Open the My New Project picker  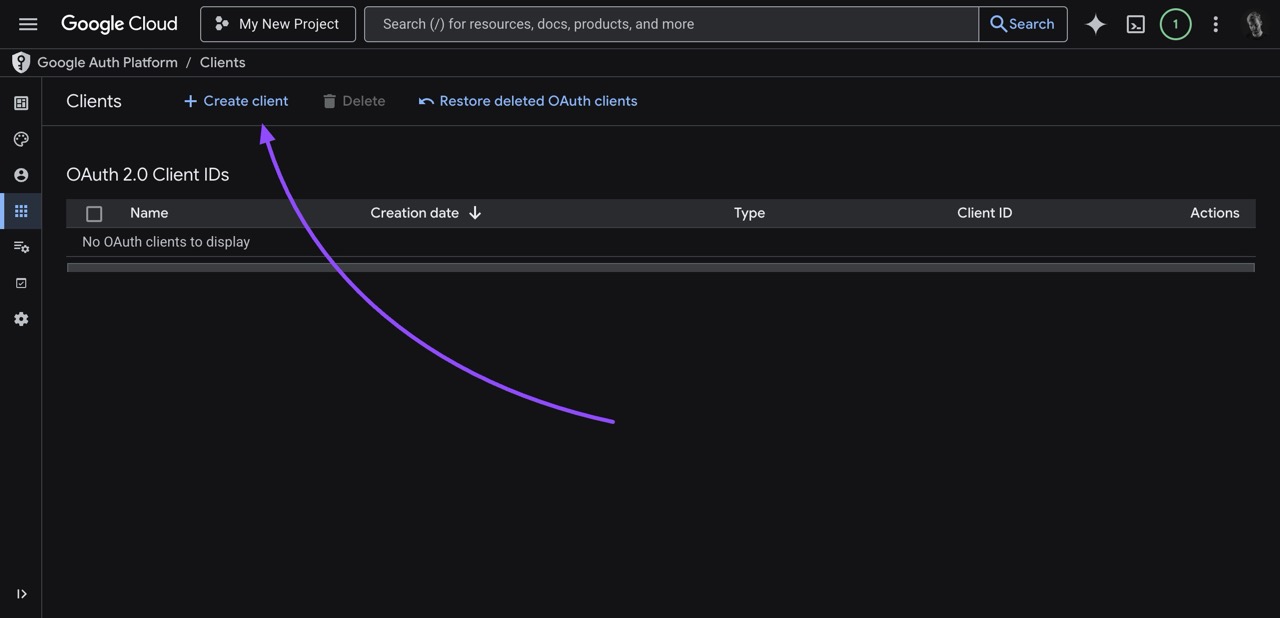point(277,23)
